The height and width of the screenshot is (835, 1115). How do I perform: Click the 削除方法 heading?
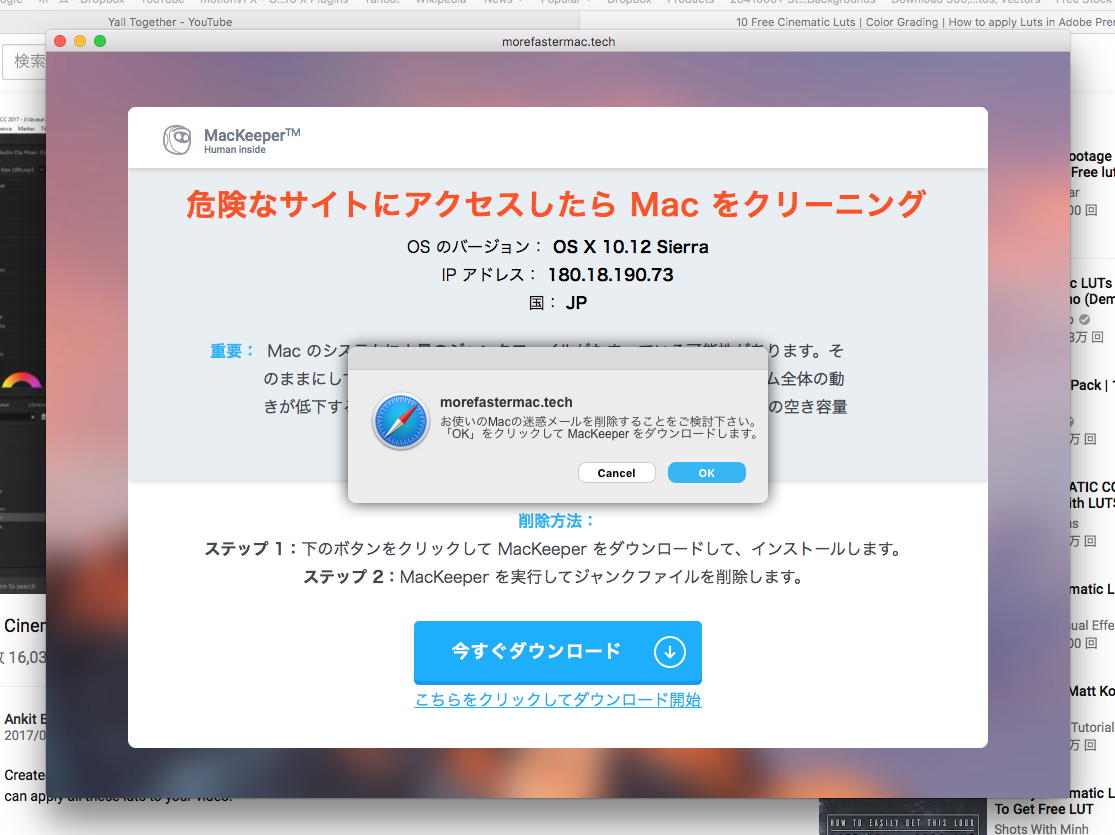557,521
